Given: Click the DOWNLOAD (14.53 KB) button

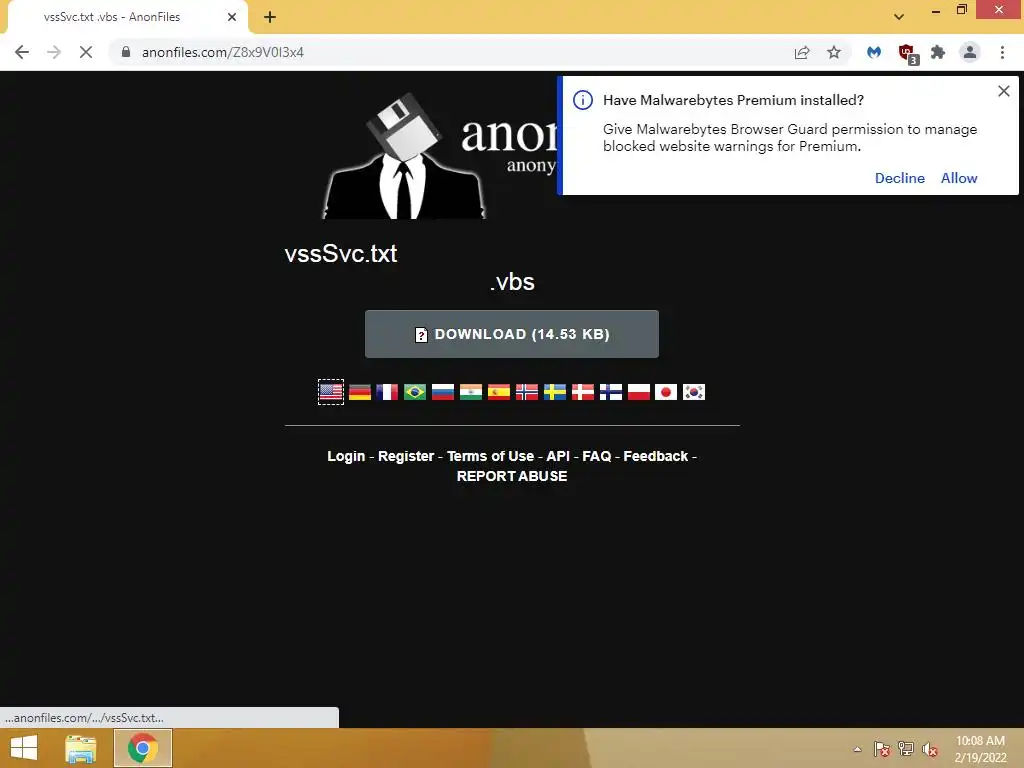Looking at the screenshot, I should tap(511, 334).
